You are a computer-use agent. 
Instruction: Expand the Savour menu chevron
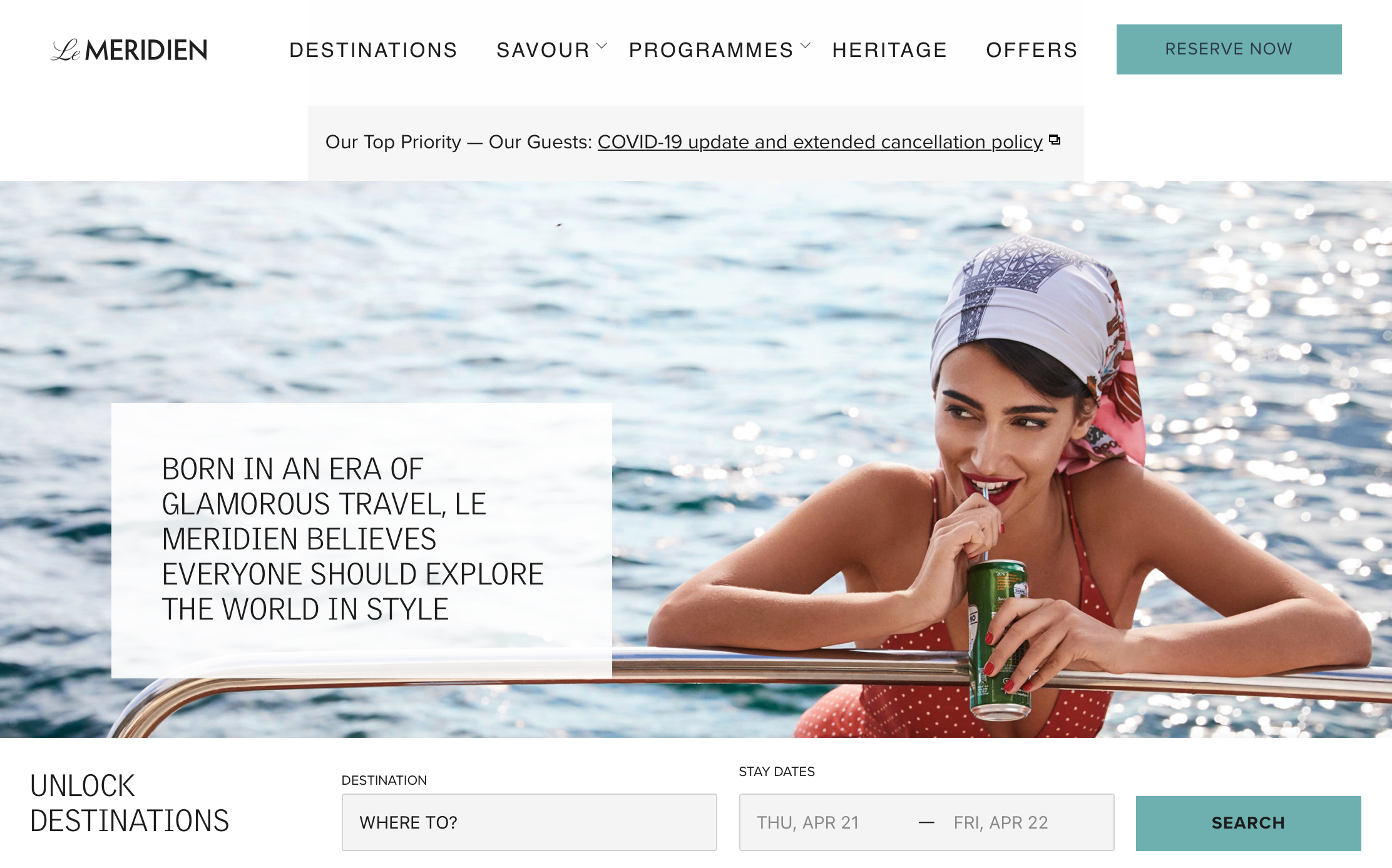(602, 46)
